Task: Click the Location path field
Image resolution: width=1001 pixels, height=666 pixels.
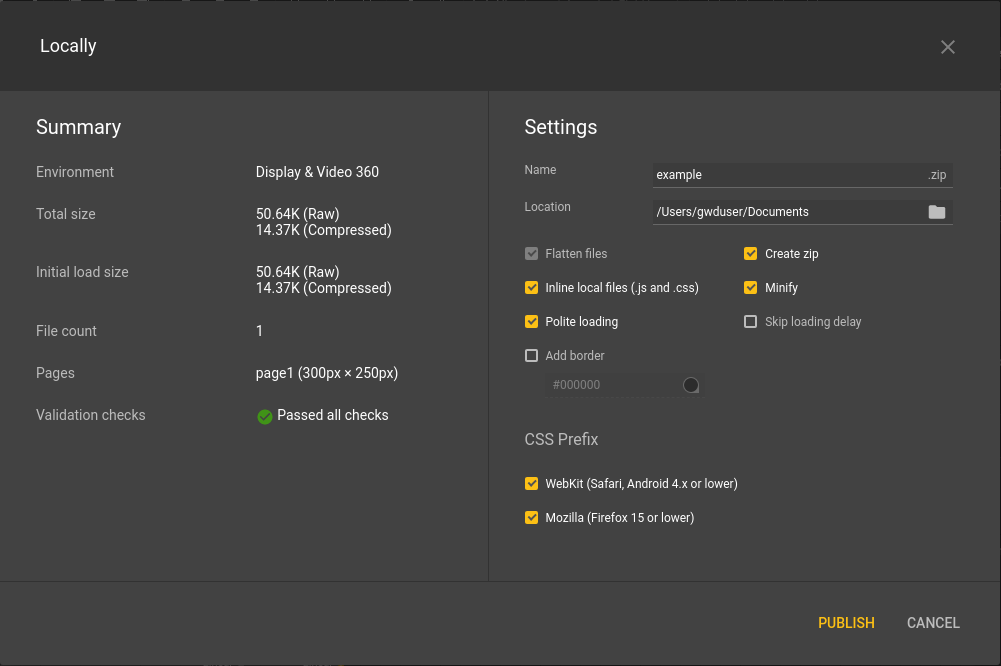Action: click(786, 212)
